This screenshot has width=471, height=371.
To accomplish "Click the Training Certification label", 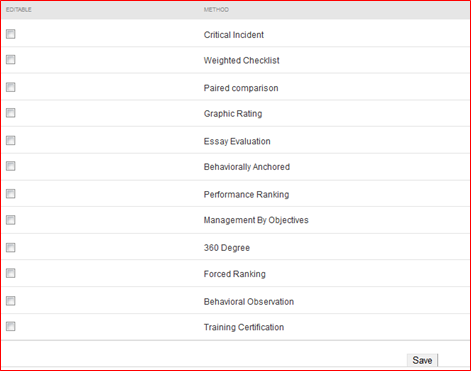I will [244, 327].
